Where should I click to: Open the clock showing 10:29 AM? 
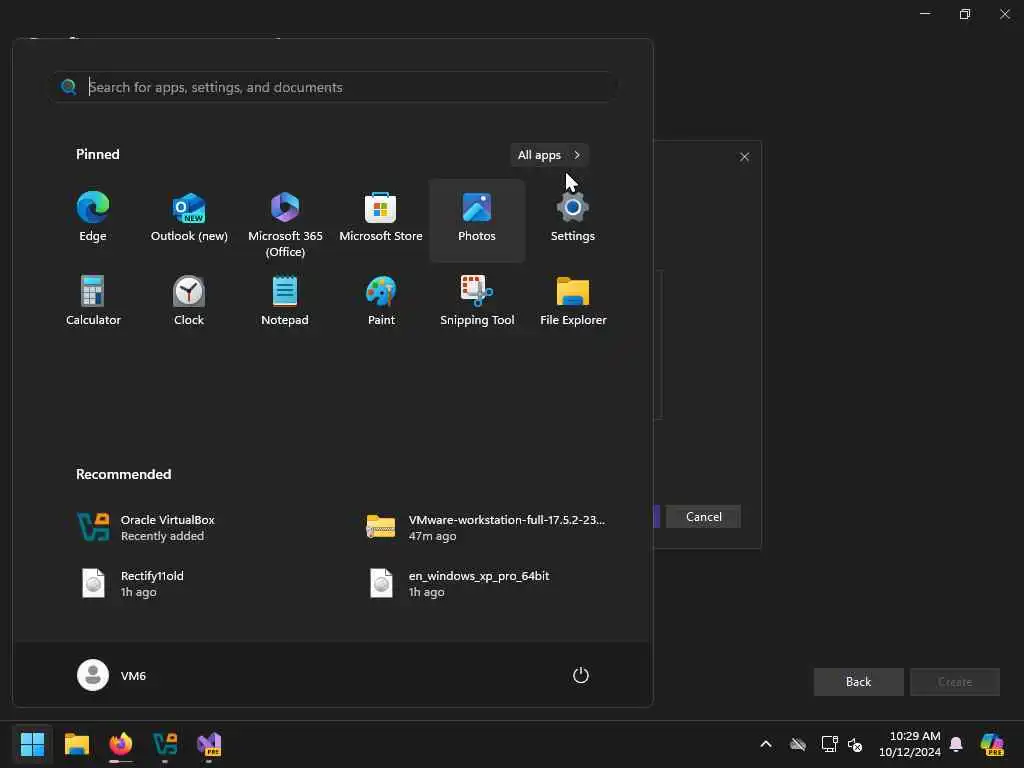coord(910,744)
